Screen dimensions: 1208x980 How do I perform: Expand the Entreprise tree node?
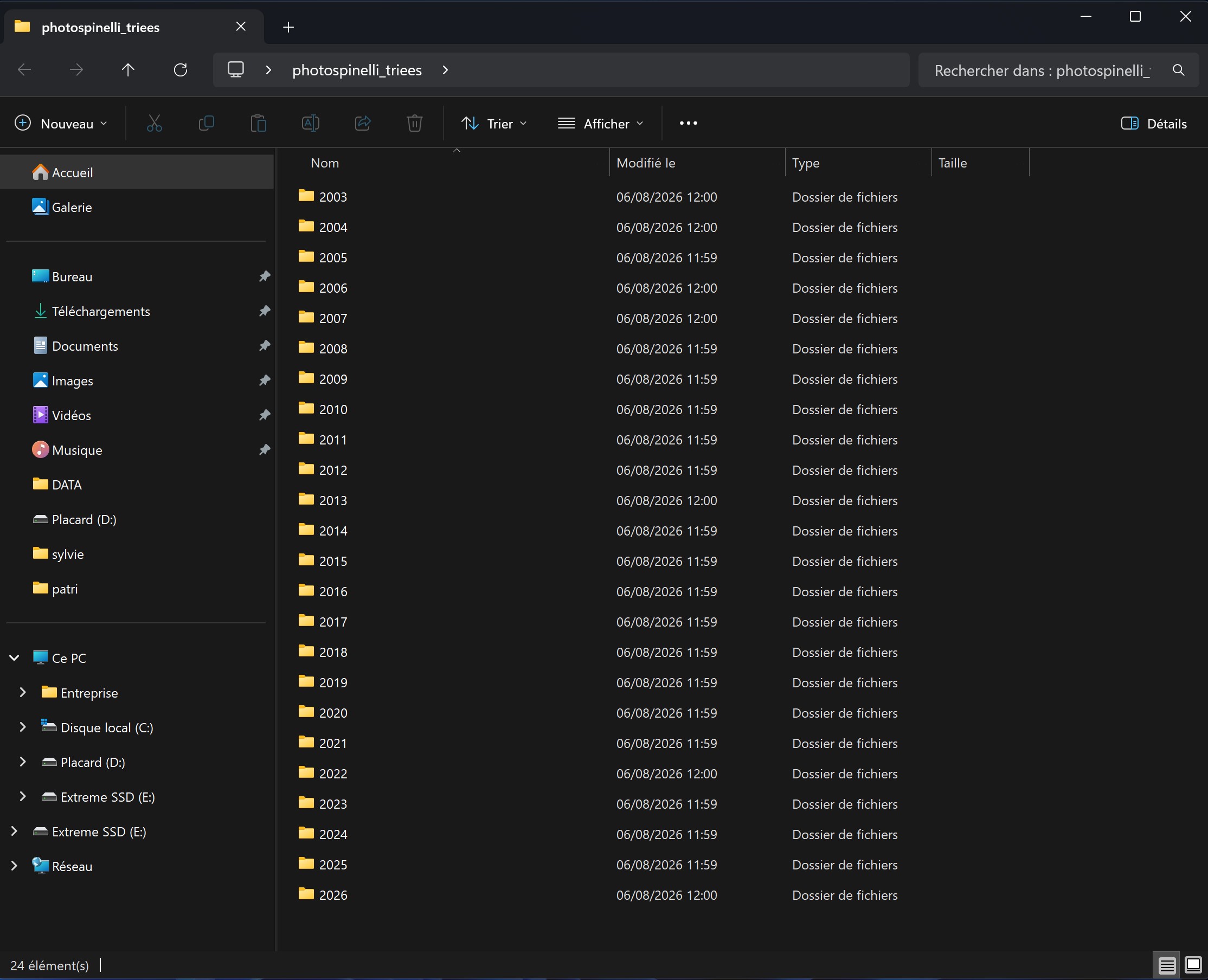pos(23,693)
